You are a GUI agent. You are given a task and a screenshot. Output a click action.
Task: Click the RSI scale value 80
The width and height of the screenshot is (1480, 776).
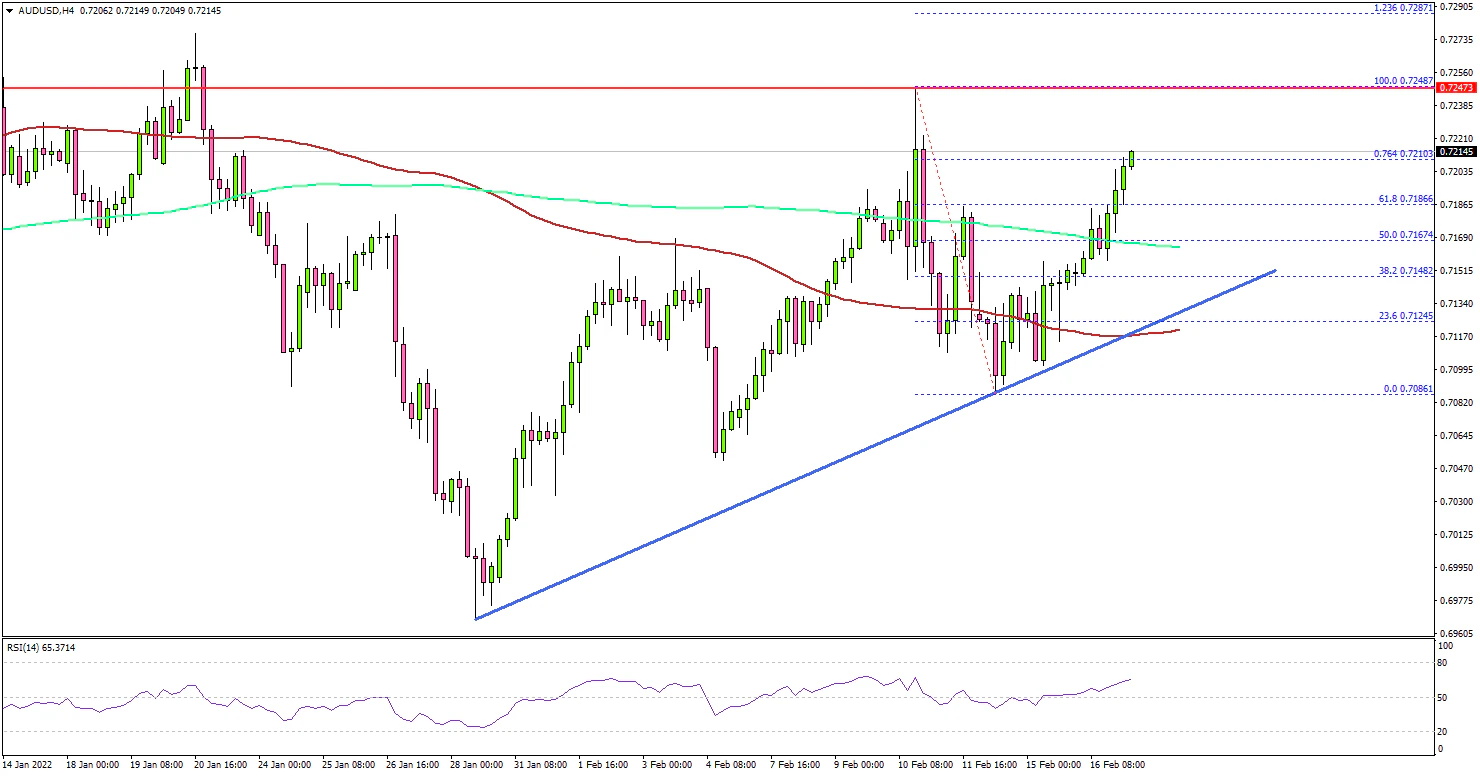point(1440,662)
